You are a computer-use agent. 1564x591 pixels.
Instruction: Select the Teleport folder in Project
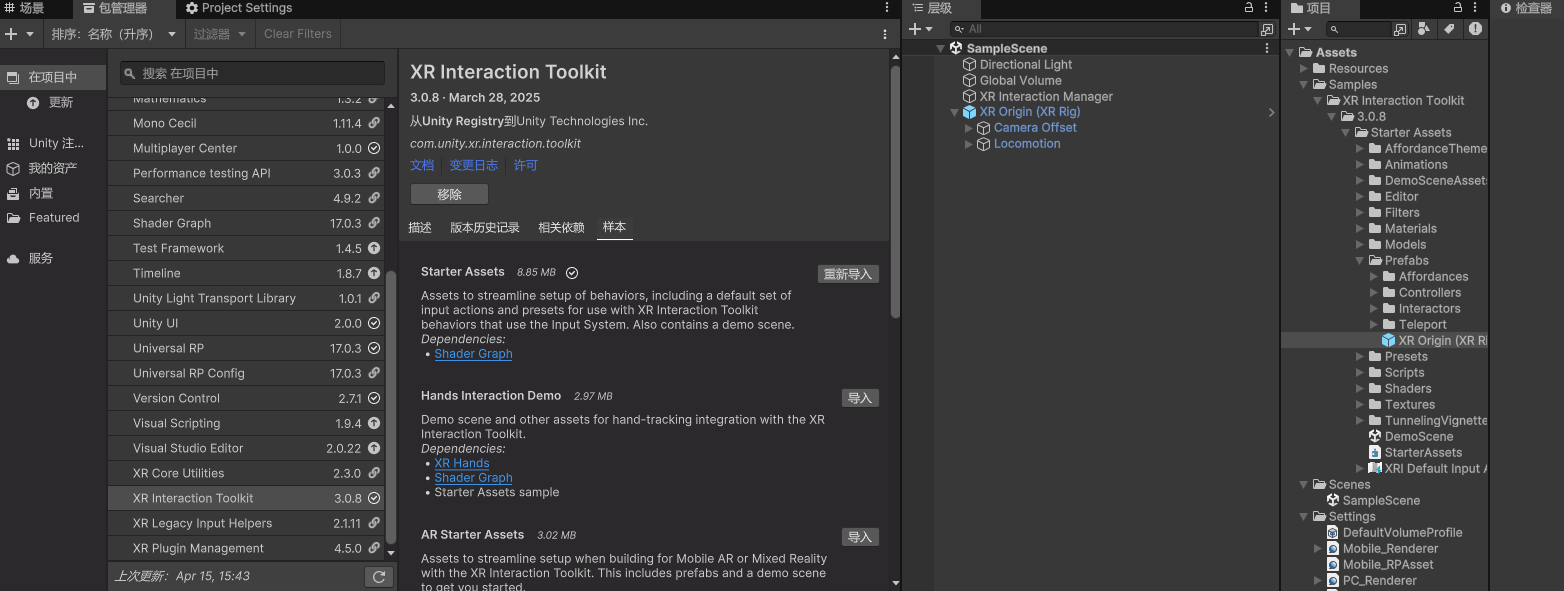point(1422,324)
